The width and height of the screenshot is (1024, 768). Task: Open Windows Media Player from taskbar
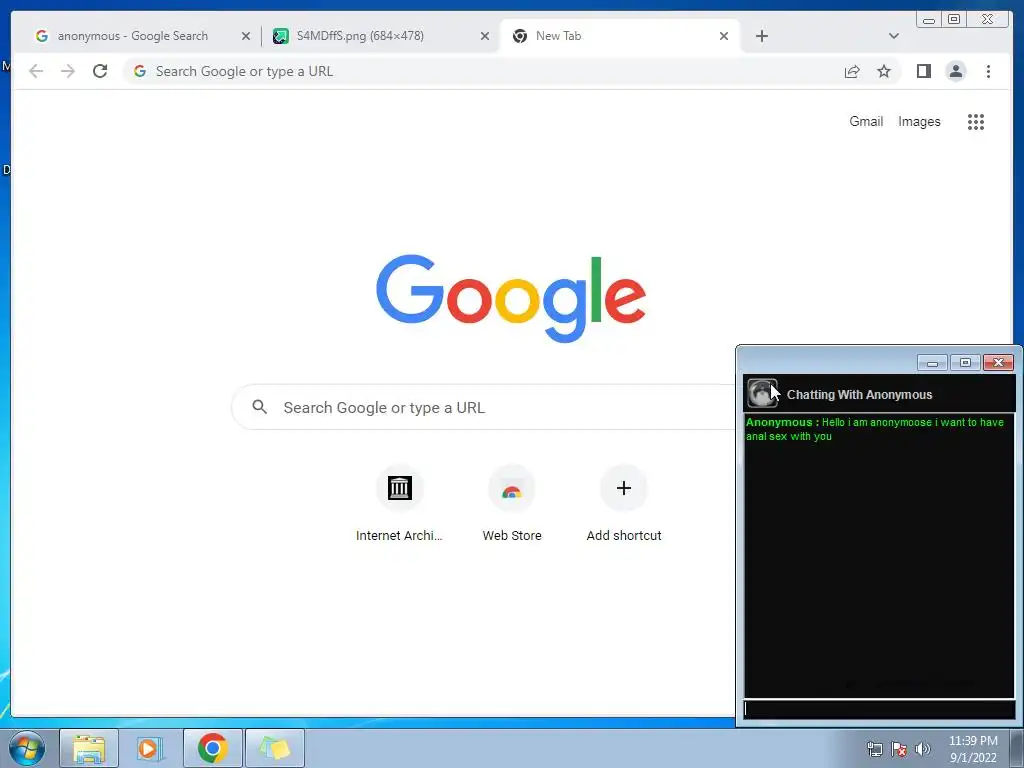151,748
